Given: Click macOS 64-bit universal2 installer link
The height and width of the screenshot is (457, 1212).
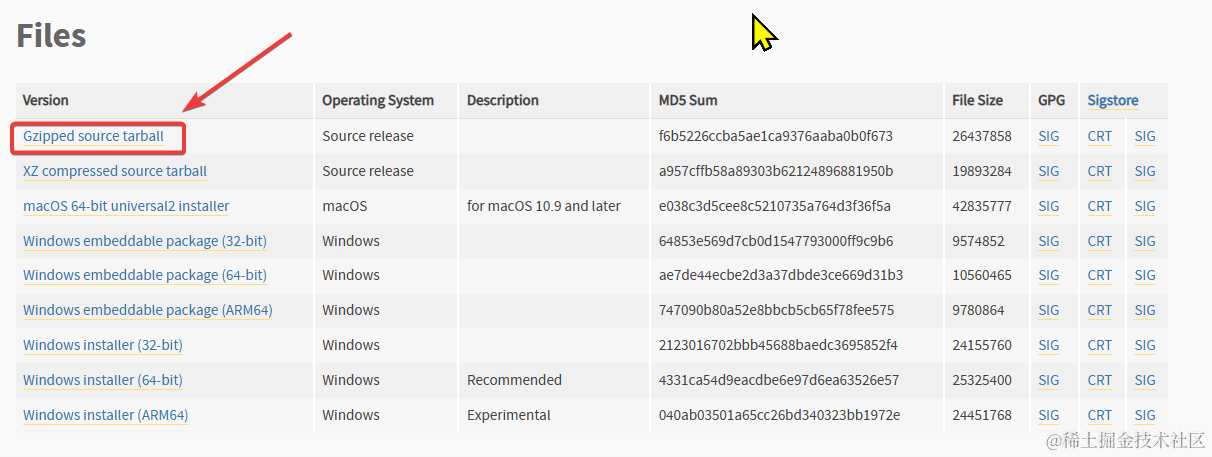Looking at the screenshot, I should [126, 206].
